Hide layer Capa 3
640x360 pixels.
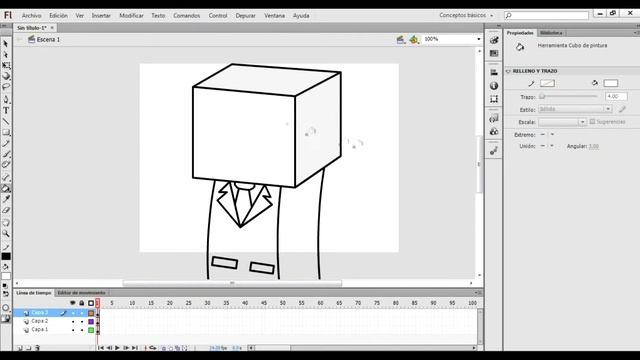point(73,313)
